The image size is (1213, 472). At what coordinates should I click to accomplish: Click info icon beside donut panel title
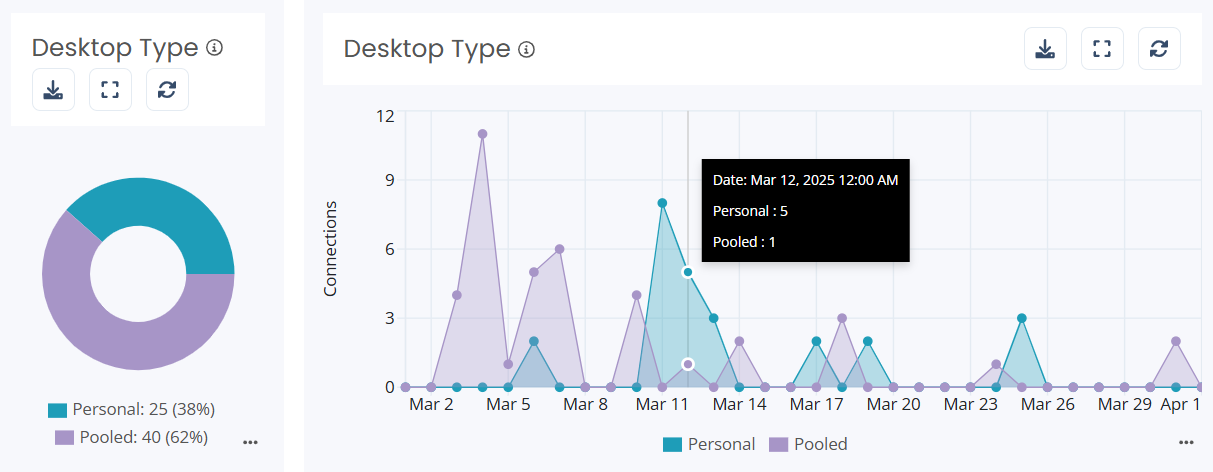click(214, 47)
